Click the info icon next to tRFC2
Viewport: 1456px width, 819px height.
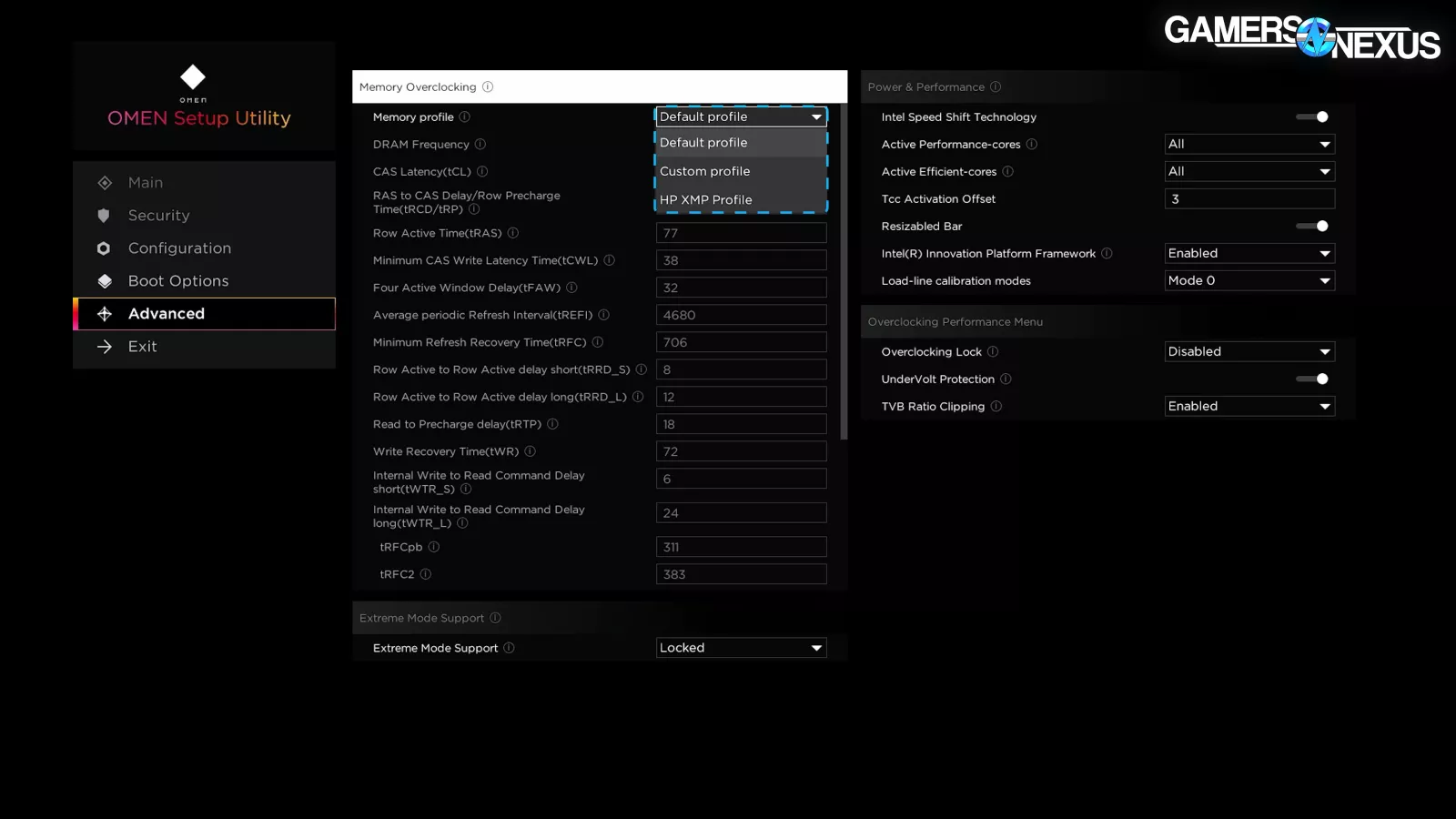click(x=426, y=574)
